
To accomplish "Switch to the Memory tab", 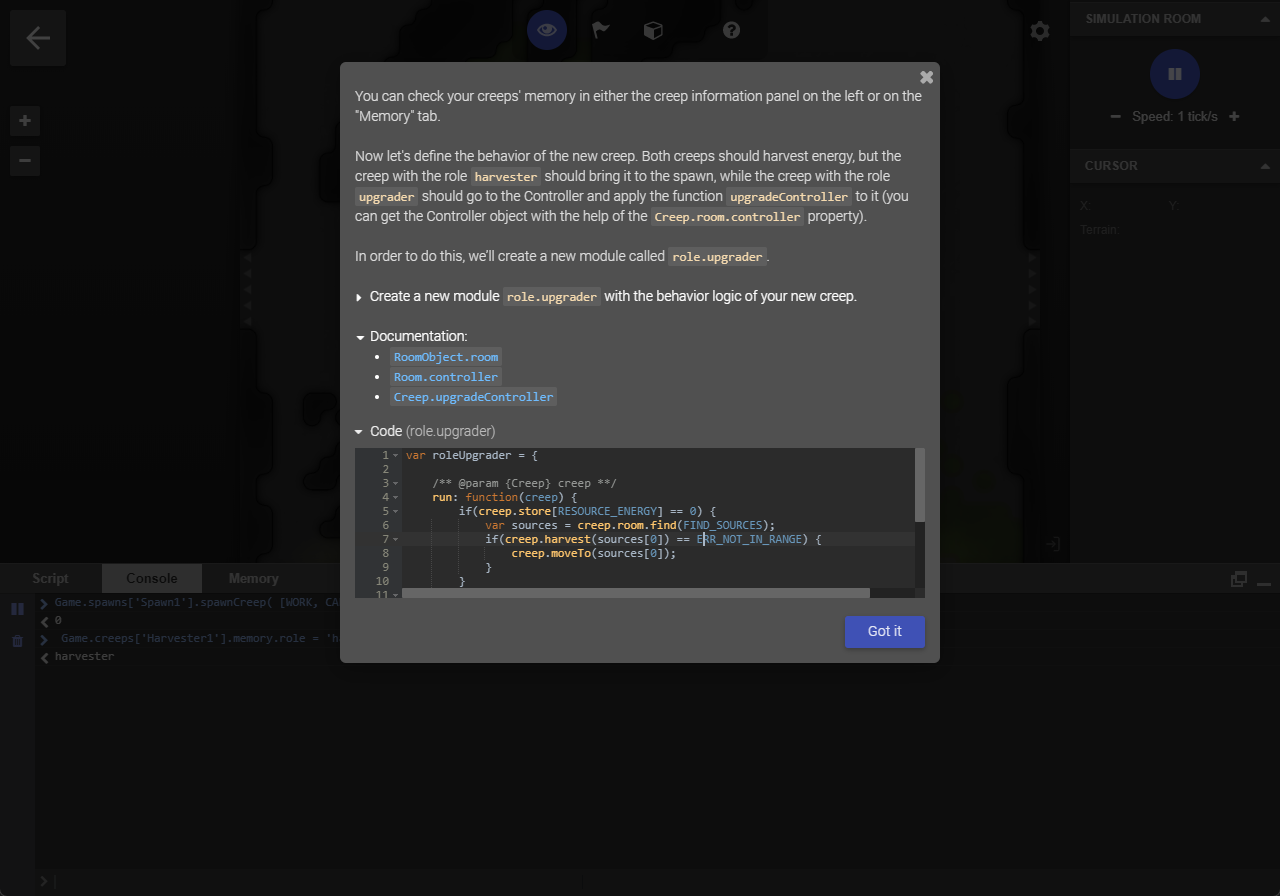I will [254, 578].
